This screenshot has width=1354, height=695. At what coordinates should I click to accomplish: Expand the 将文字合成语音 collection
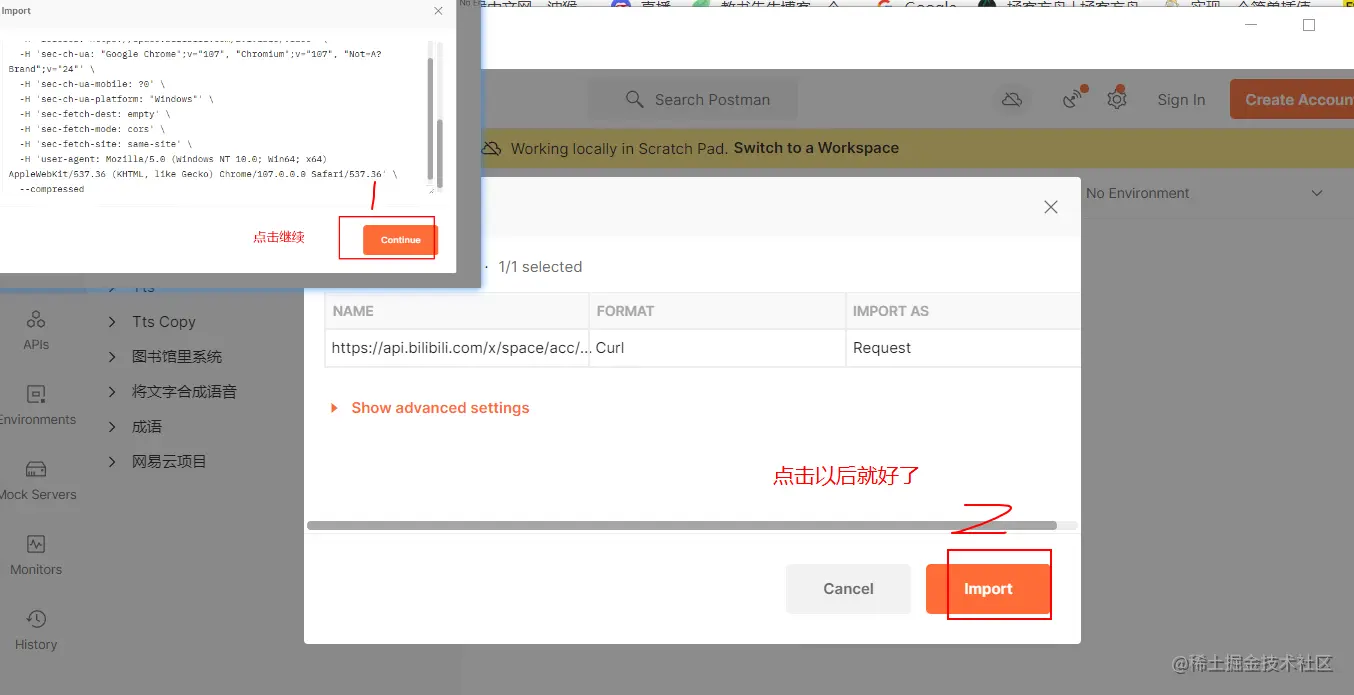point(112,392)
